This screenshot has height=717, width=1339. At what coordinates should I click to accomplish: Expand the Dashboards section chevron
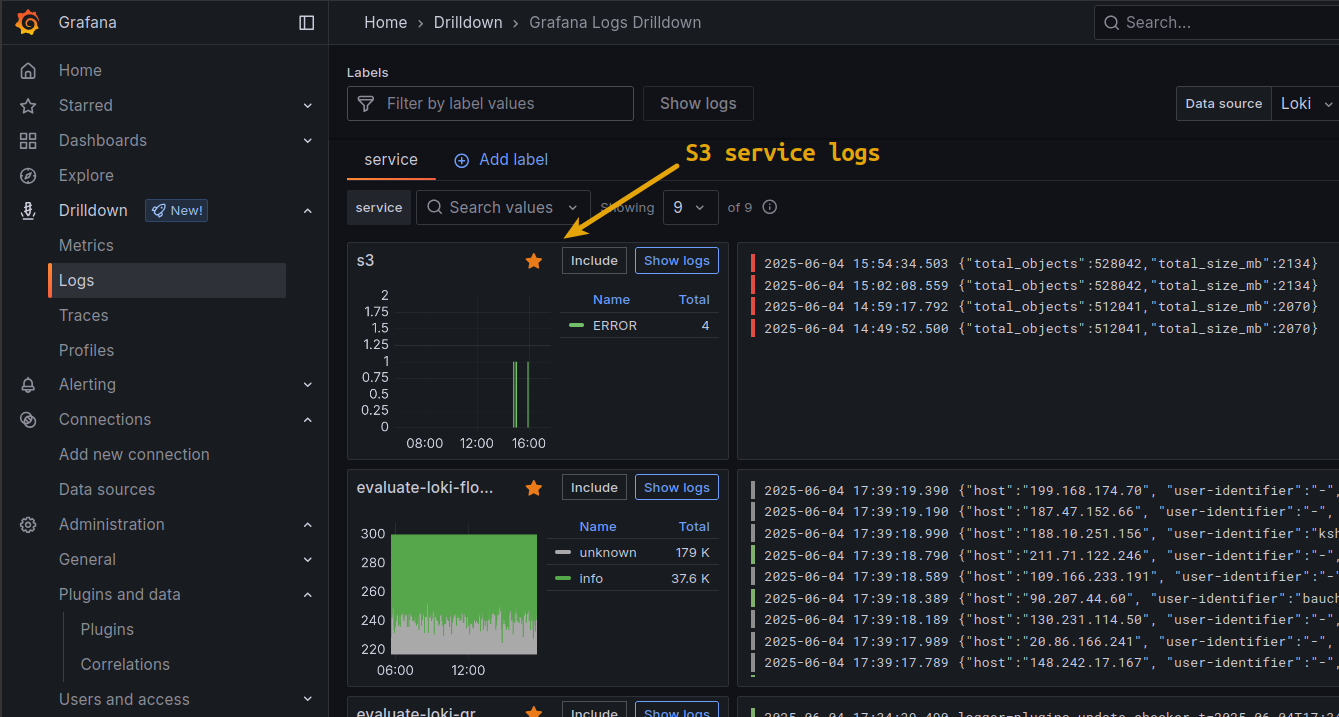(x=308, y=141)
